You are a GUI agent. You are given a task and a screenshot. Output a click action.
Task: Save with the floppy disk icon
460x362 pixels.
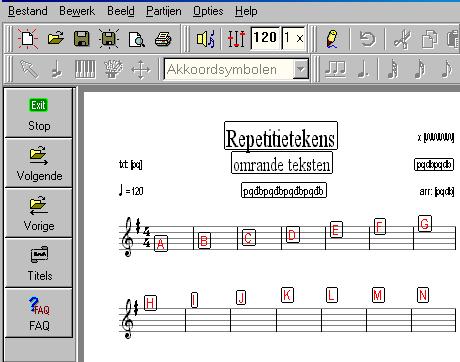[82, 39]
